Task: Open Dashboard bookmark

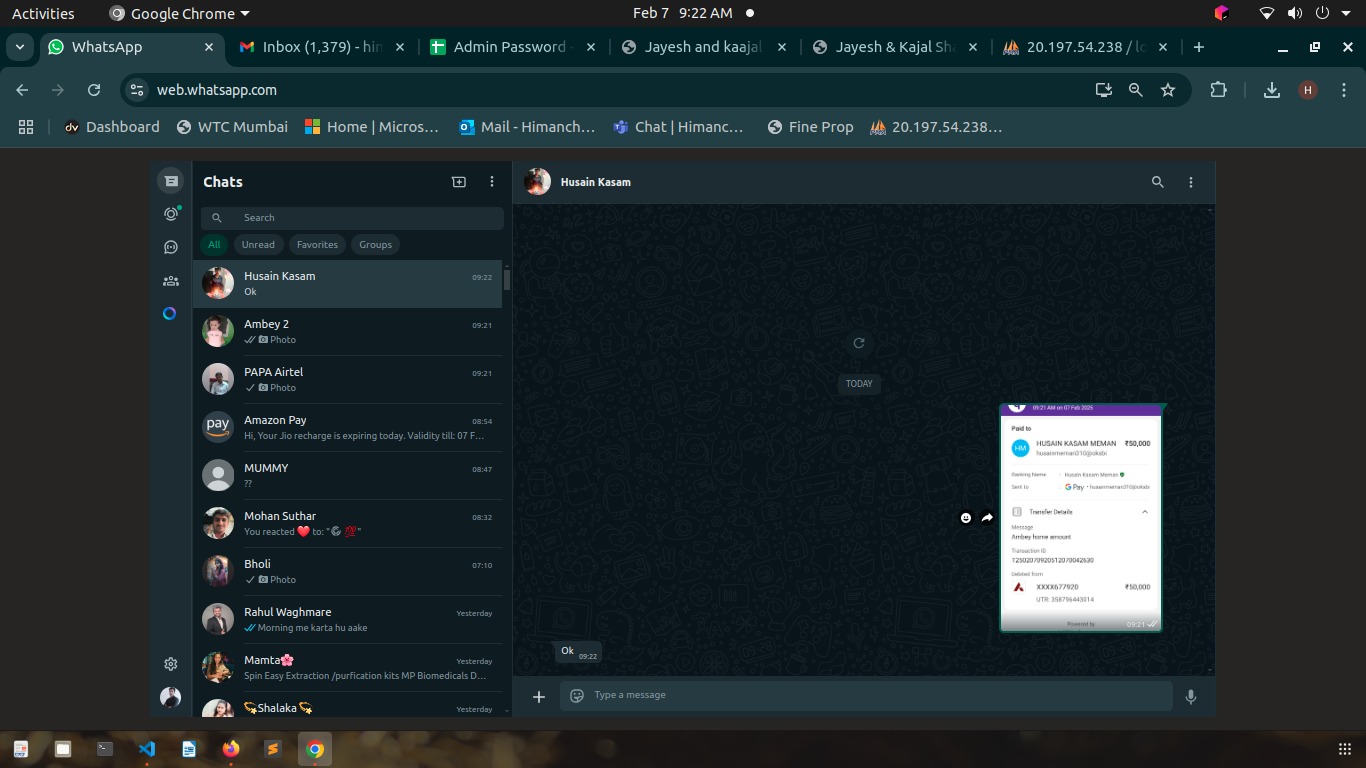Action: click(112, 127)
